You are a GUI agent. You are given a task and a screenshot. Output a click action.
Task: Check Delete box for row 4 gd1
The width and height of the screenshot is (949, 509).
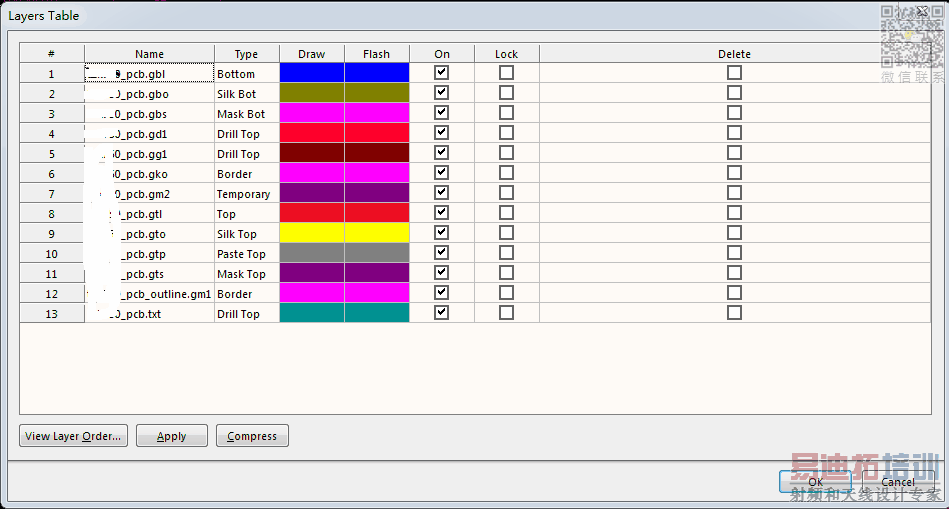(x=734, y=133)
